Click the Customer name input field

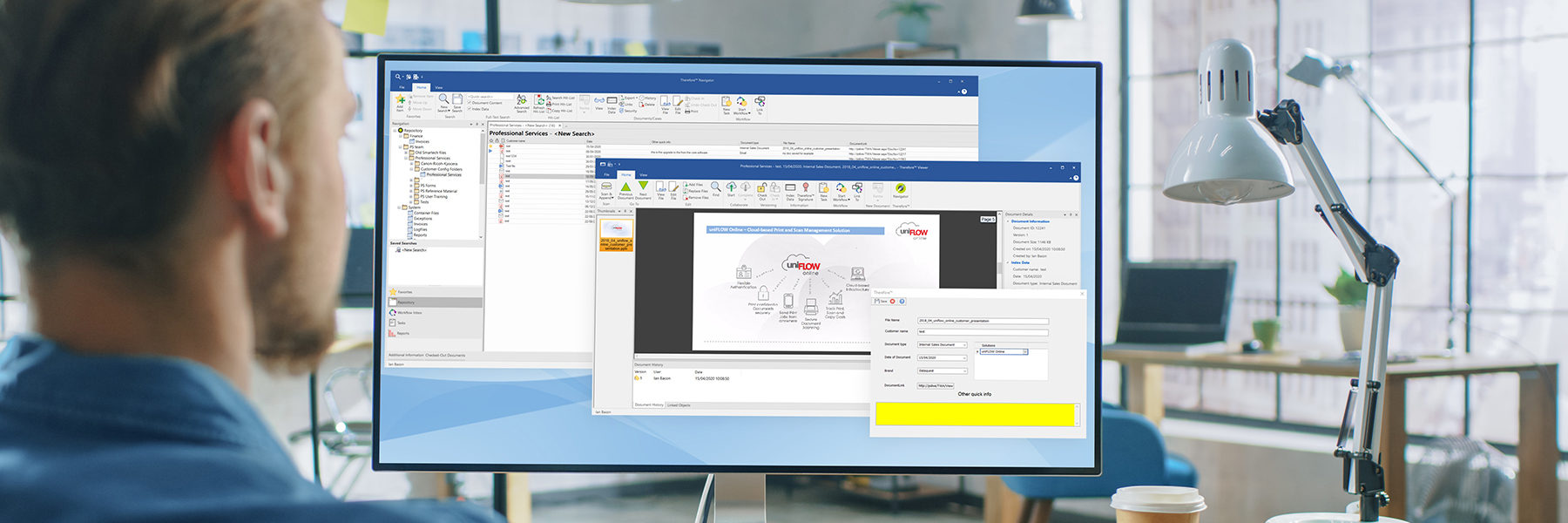[x=983, y=332]
